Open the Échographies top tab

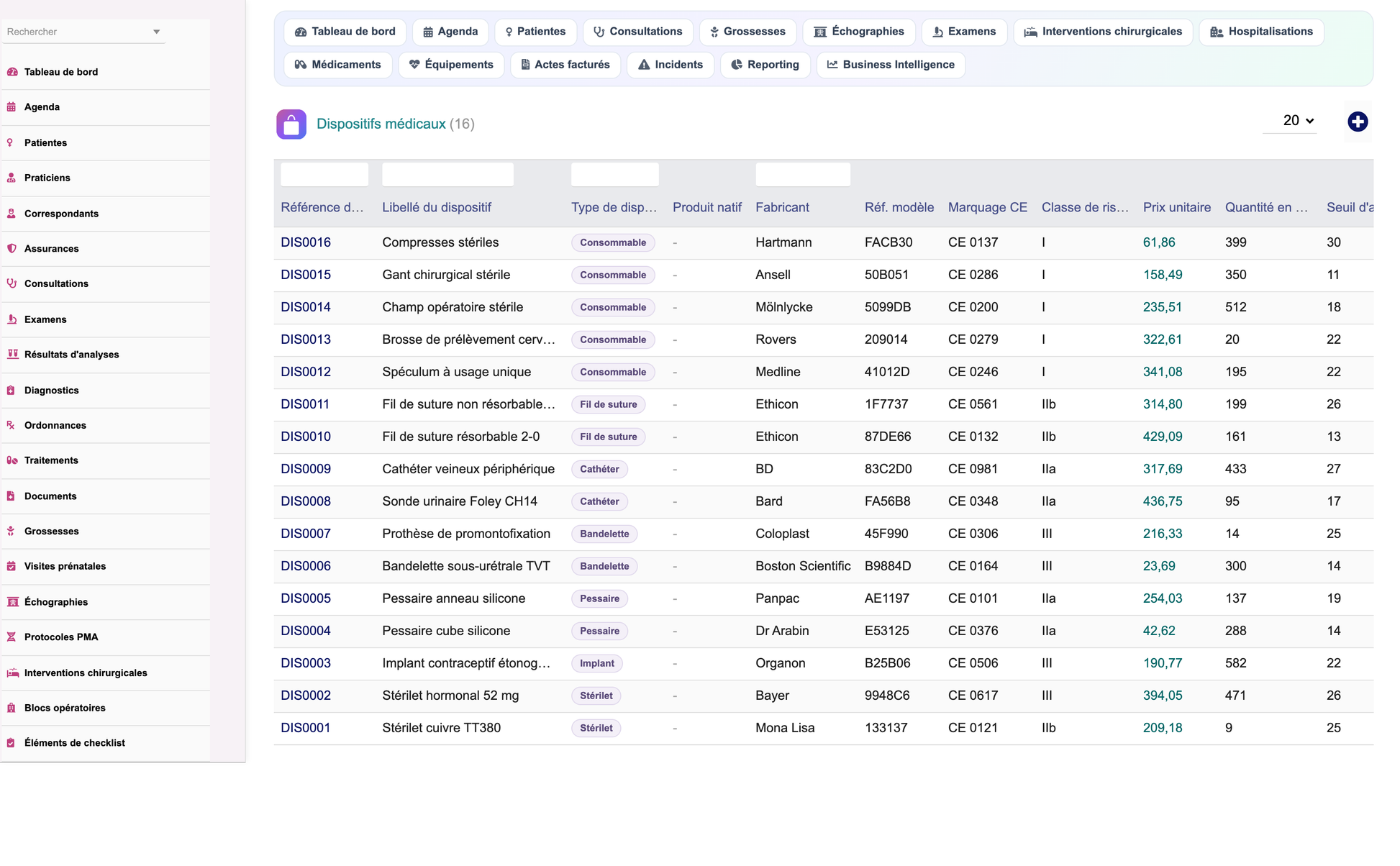click(859, 32)
